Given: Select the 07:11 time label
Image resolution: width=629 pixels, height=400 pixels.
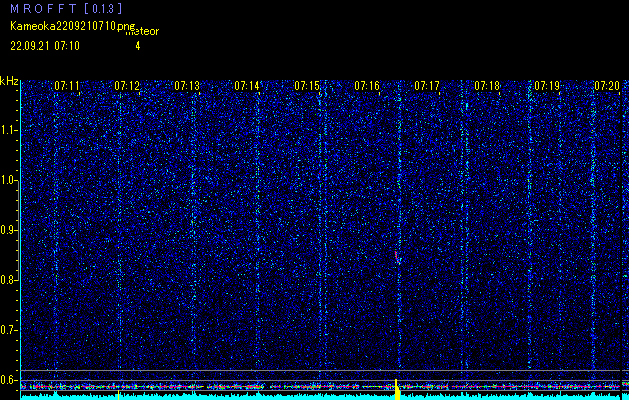Looking at the screenshot, I should point(67,86).
